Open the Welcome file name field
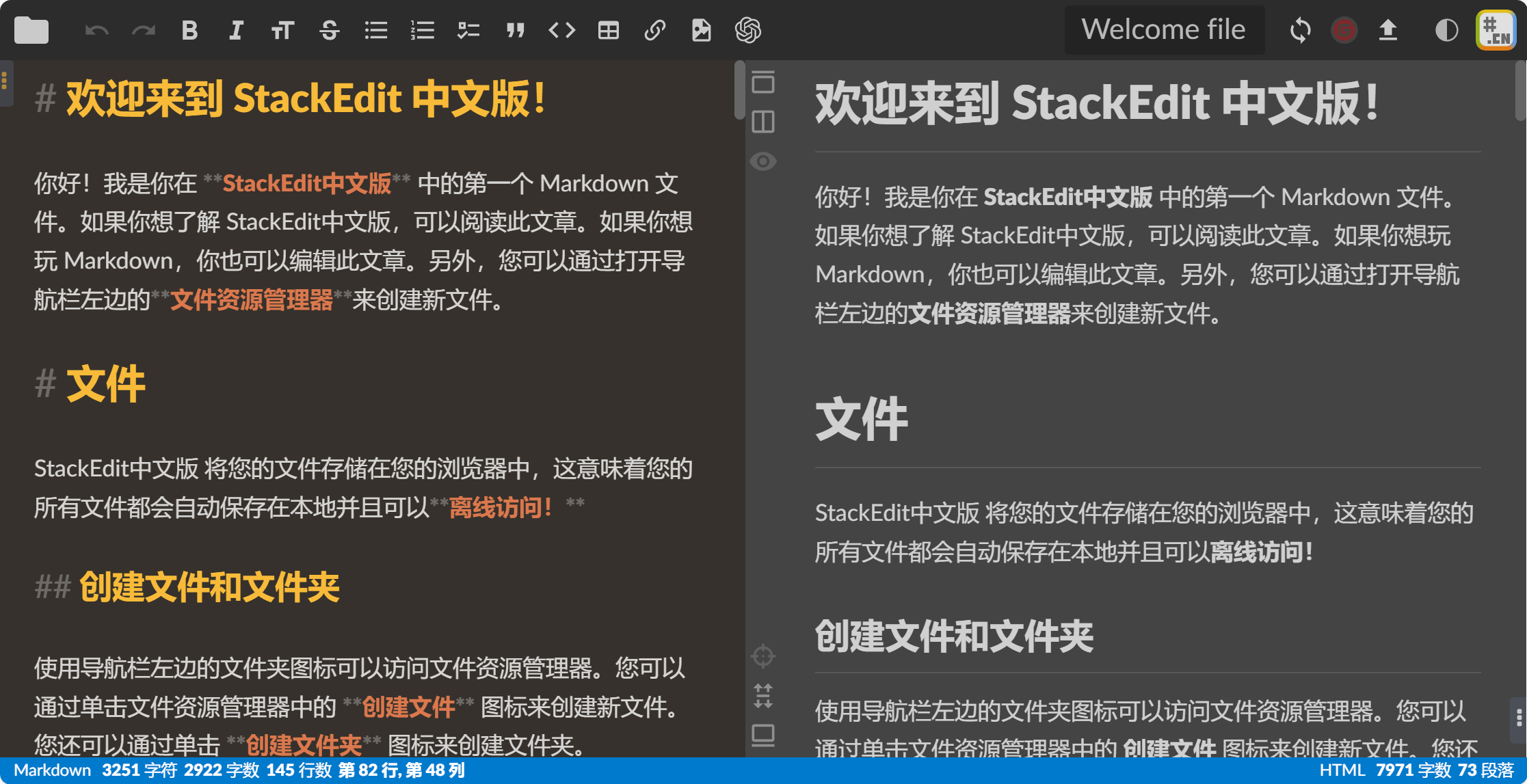This screenshot has height=784, width=1527. (x=1164, y=29)
